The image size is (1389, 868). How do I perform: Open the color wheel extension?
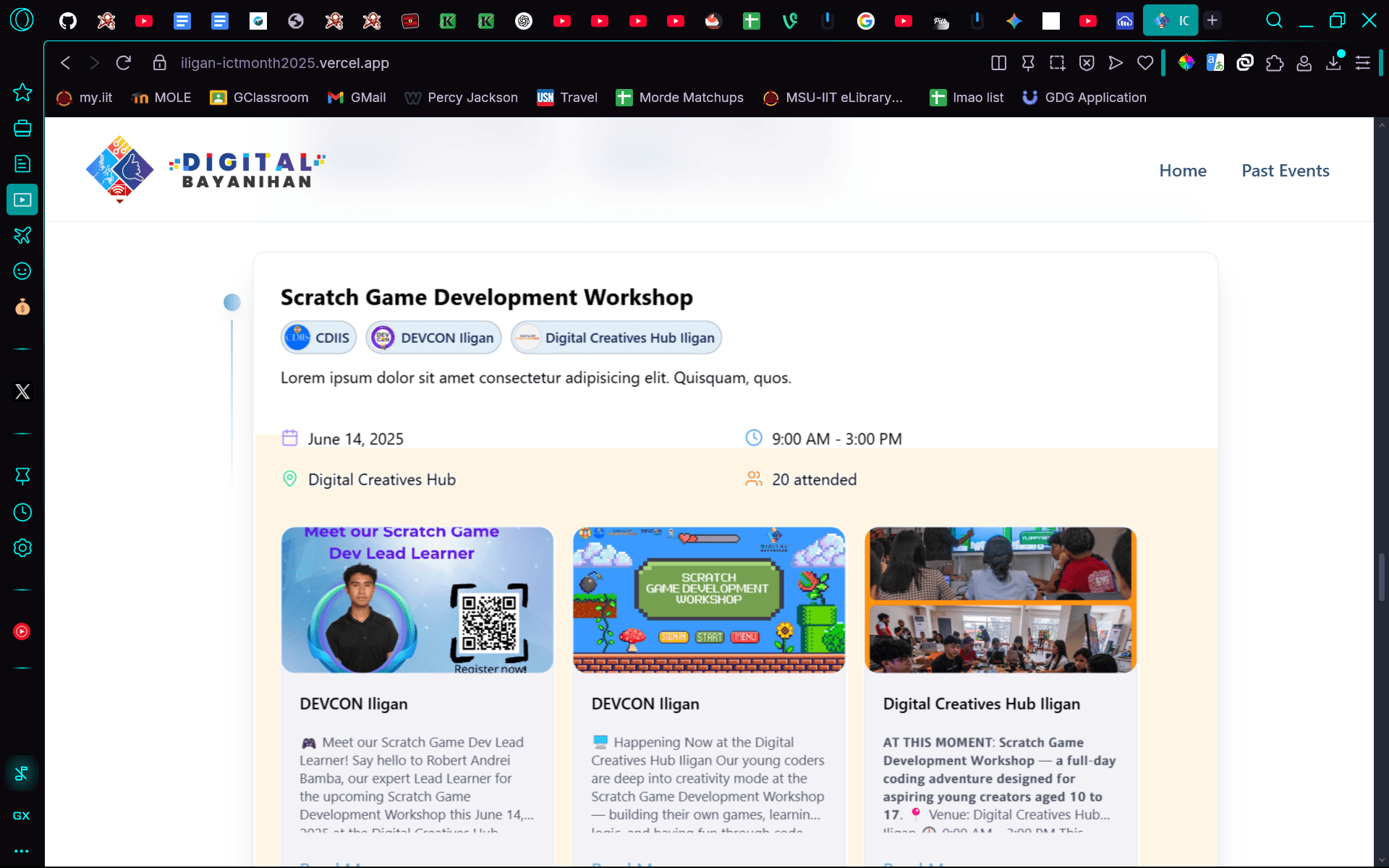(1186, 63)
